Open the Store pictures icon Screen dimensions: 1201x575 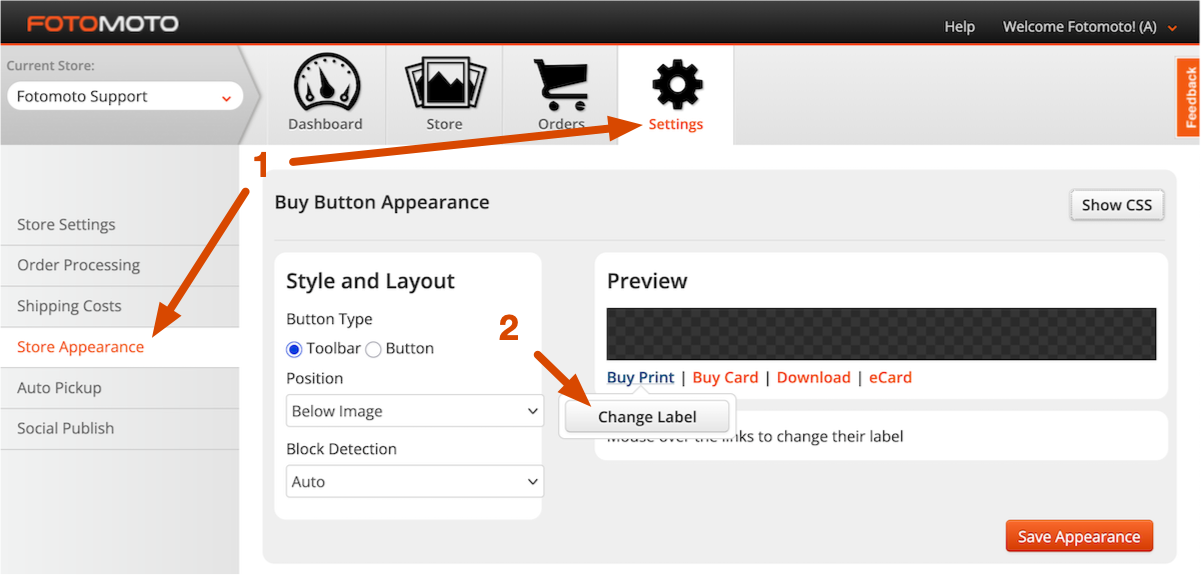445,84
